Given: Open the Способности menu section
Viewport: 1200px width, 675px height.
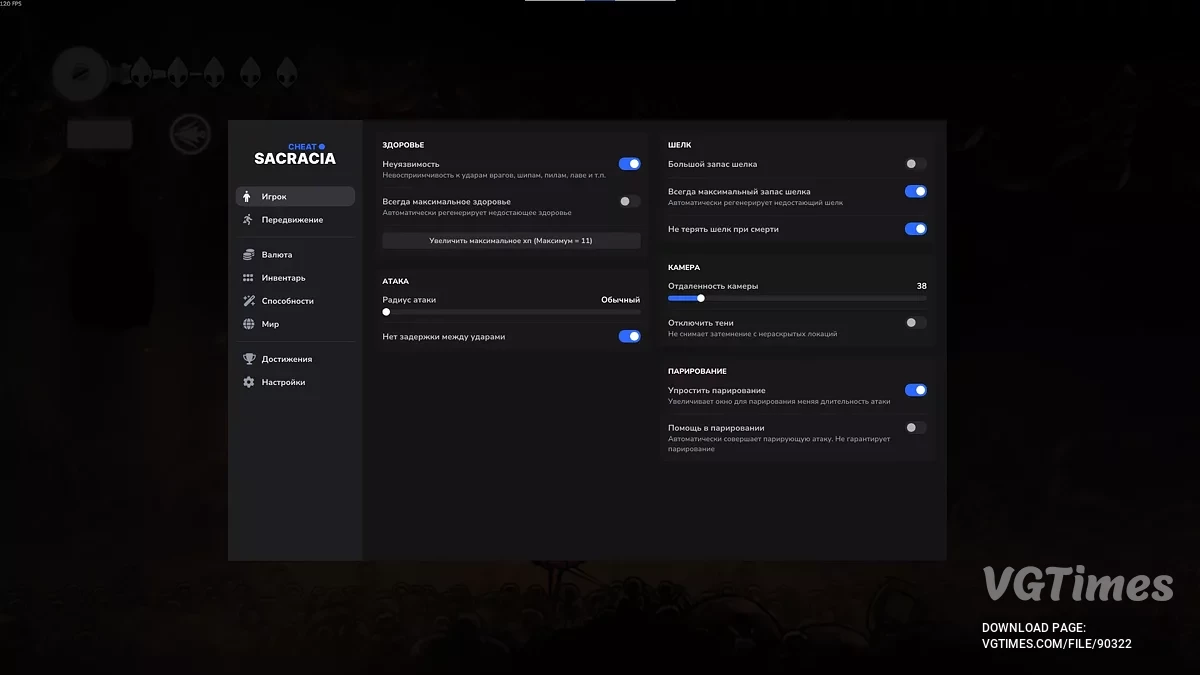Looking at the screenshot, I should [295, 301].
